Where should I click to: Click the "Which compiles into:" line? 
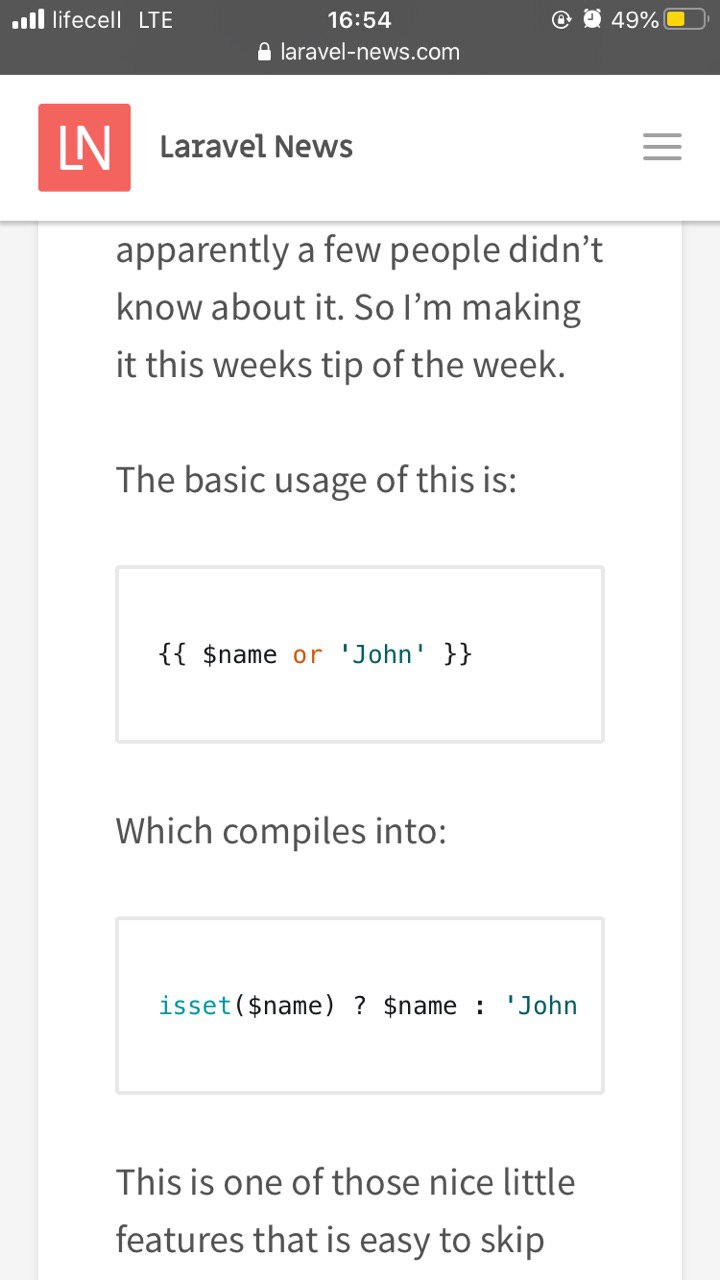tap(281, 831)
